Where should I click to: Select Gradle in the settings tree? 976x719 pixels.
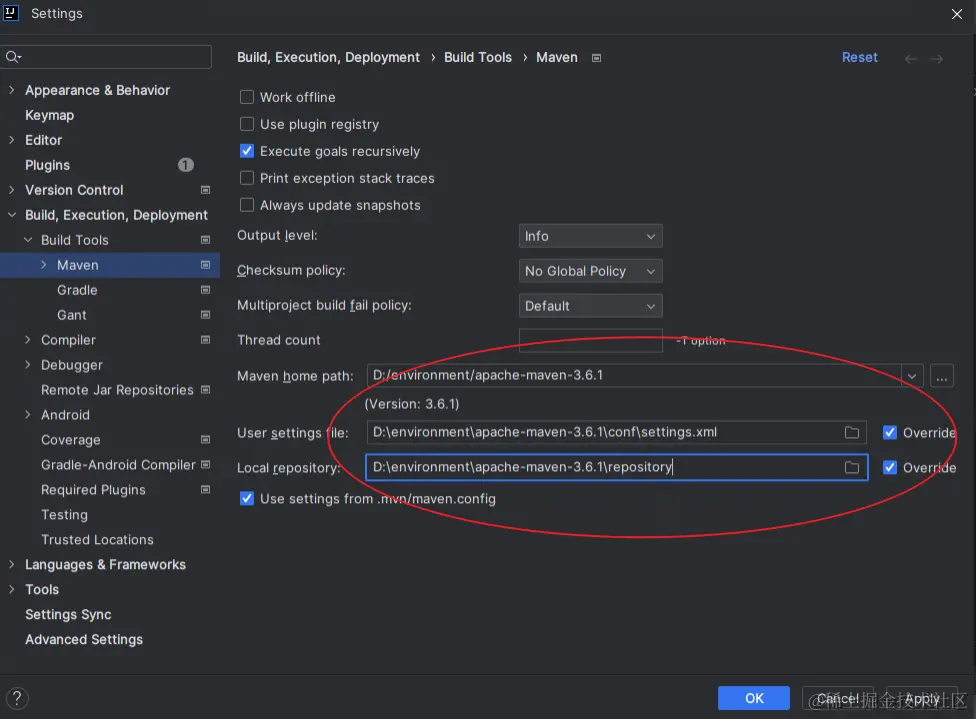coord(77,290)
